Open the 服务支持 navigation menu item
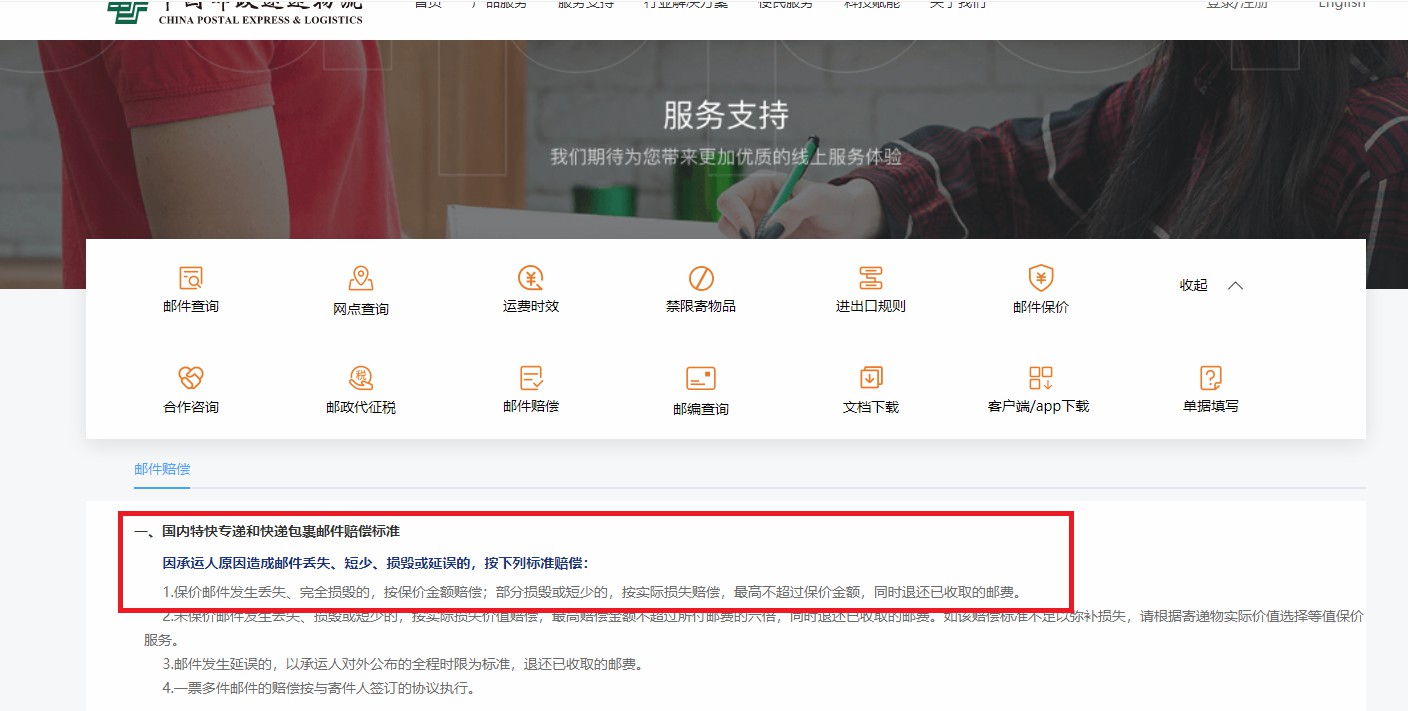The image size is (1408, 711). tap(586, 5)
